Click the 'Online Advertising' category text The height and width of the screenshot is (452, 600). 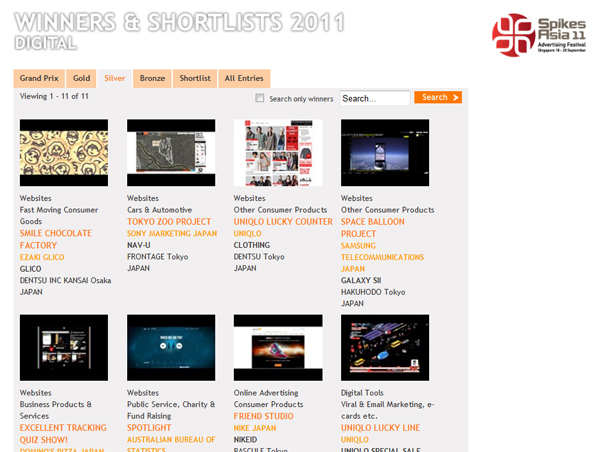click(x=266, y=393)
